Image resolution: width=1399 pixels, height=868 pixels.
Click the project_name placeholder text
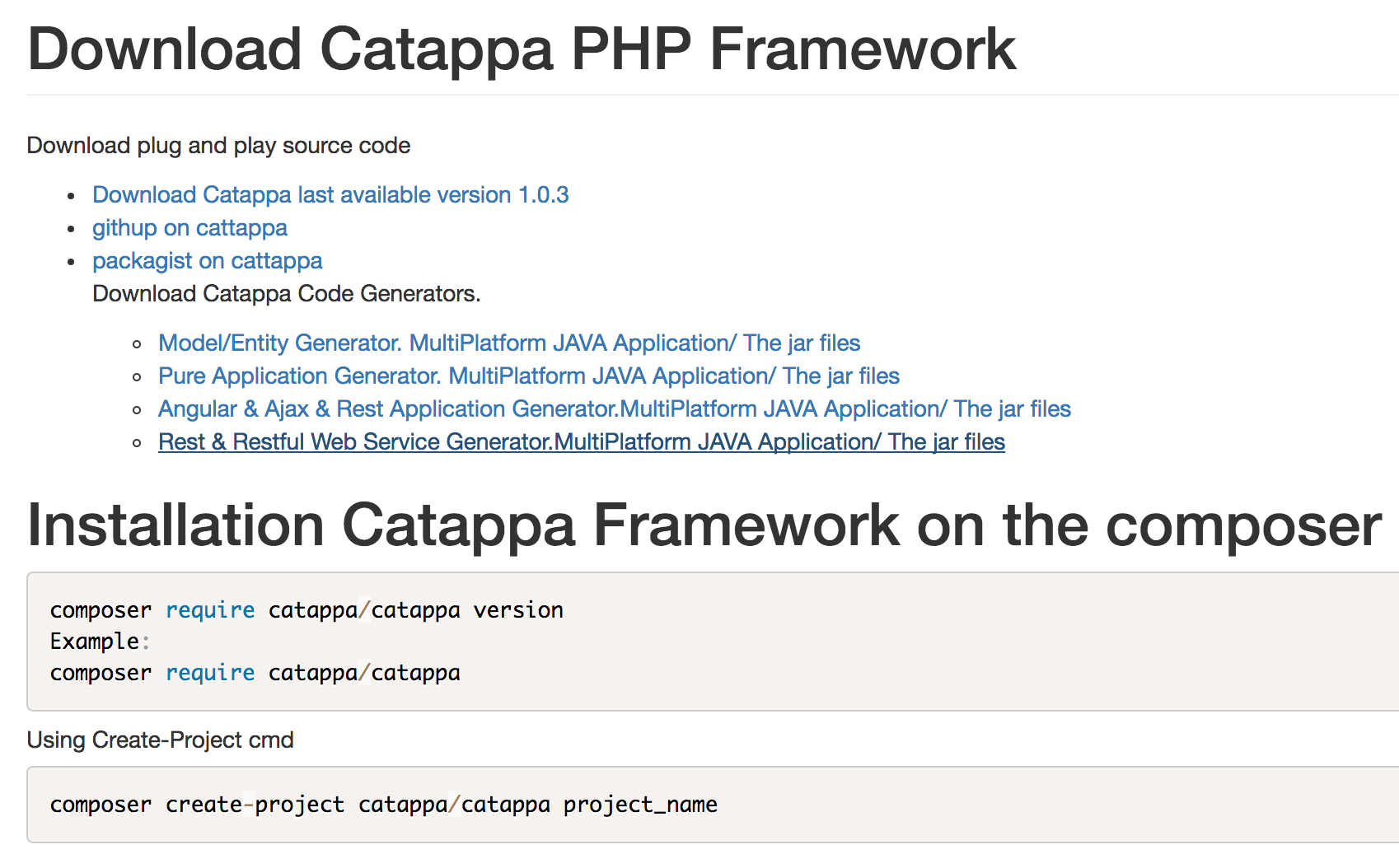tap(639, 805)
